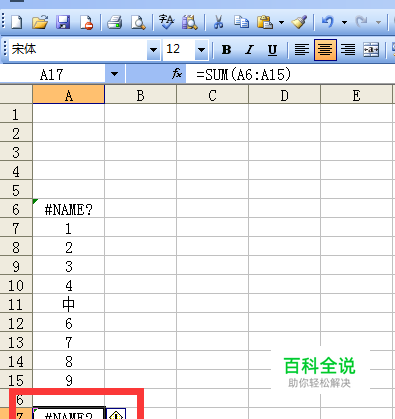Save the workbook with floppy disk icon
395x419 pixels.
point(63,23)
